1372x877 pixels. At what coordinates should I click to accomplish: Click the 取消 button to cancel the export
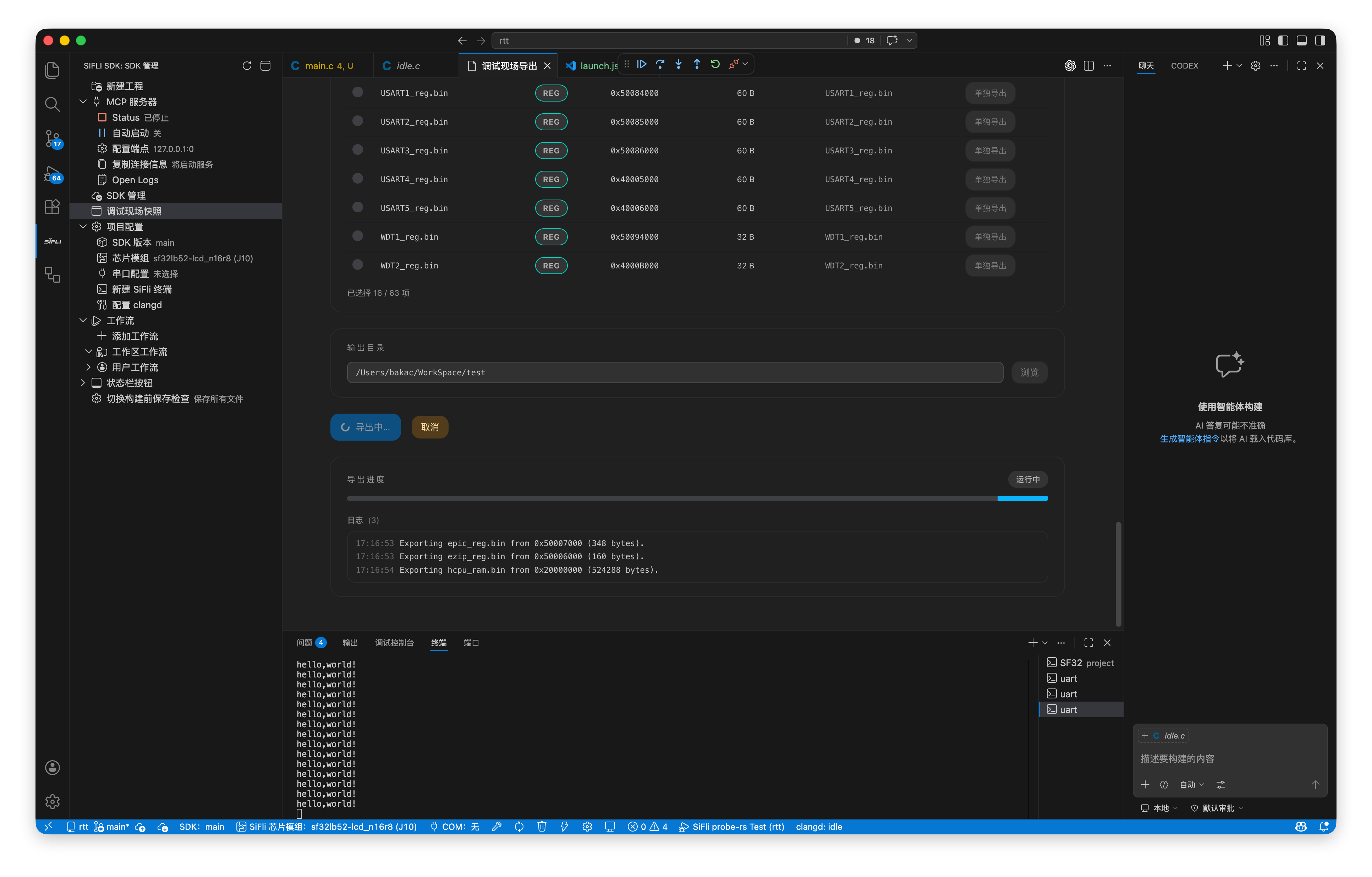pos(430,427)
